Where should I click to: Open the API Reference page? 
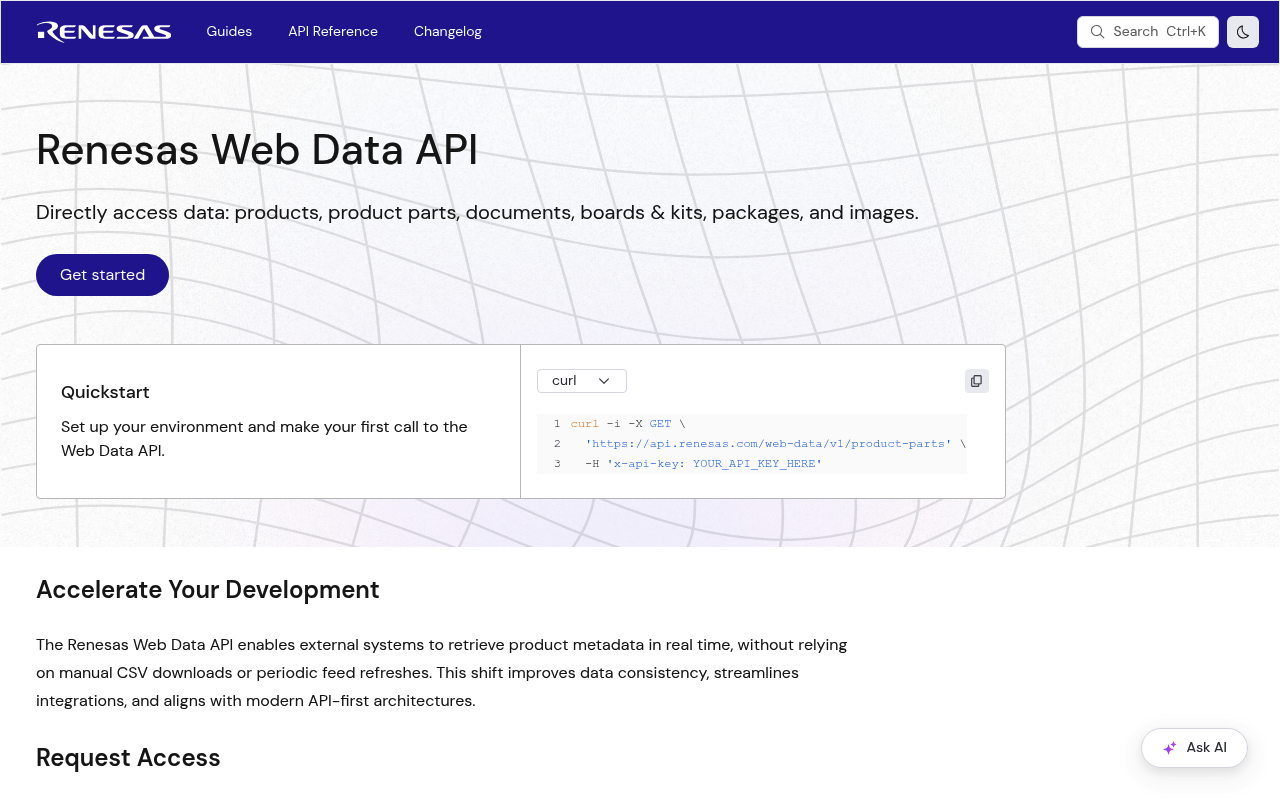[333, 32]
